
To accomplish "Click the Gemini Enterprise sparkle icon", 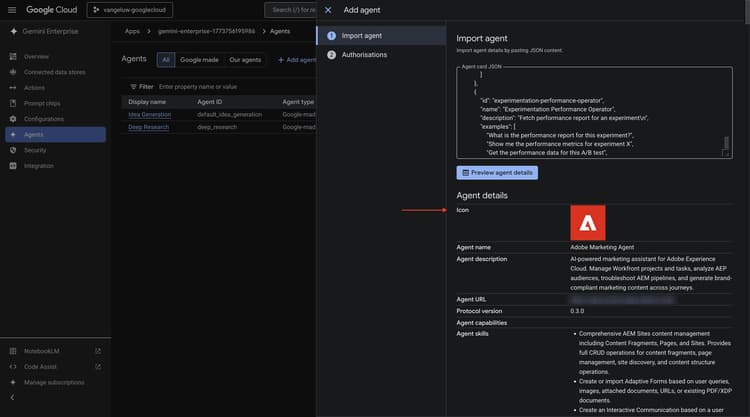I will tap(13, 31).
